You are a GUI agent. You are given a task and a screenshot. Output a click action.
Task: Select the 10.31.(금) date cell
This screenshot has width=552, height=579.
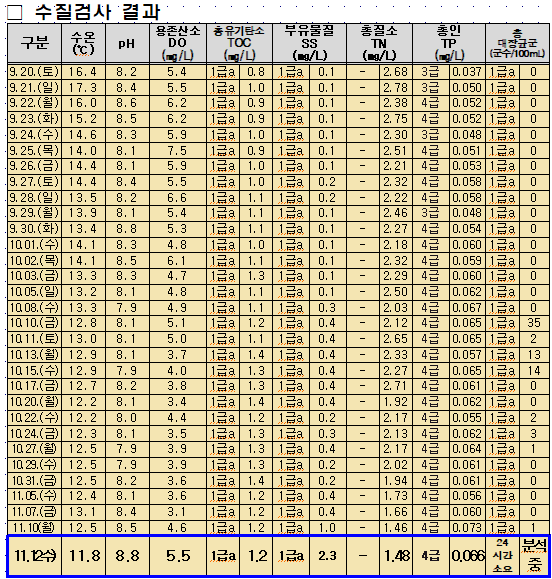coord(34,481)
